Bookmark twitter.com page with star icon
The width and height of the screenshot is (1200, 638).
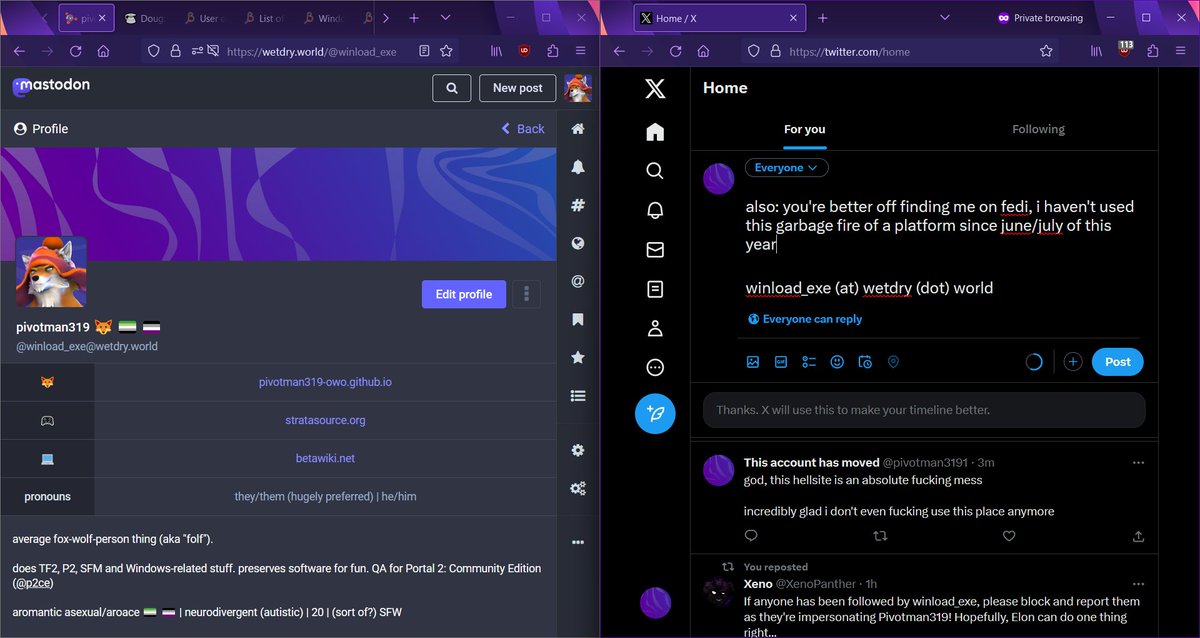[1046, 51]
